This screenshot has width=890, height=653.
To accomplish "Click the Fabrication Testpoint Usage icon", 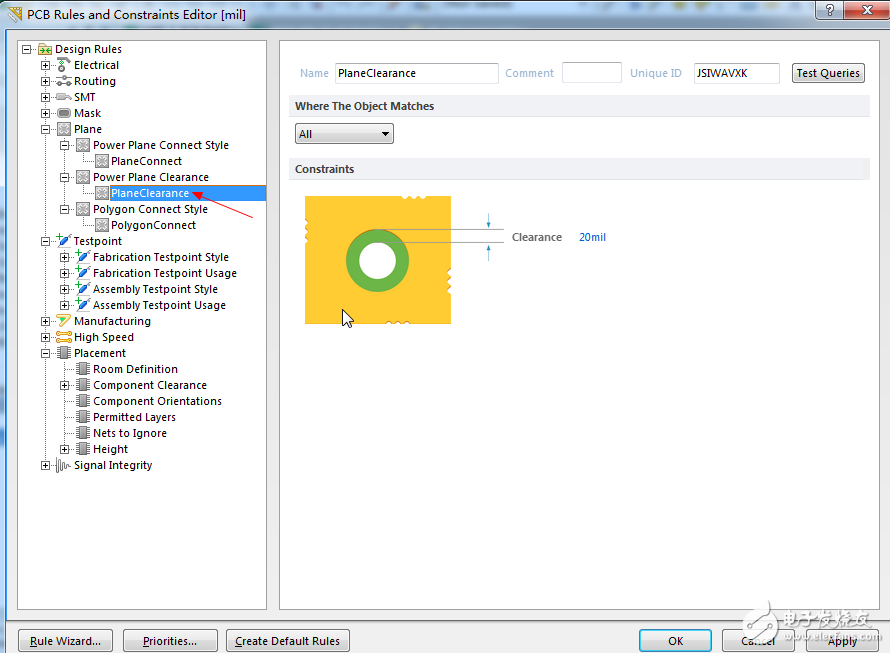I will (x=82, y=273).
